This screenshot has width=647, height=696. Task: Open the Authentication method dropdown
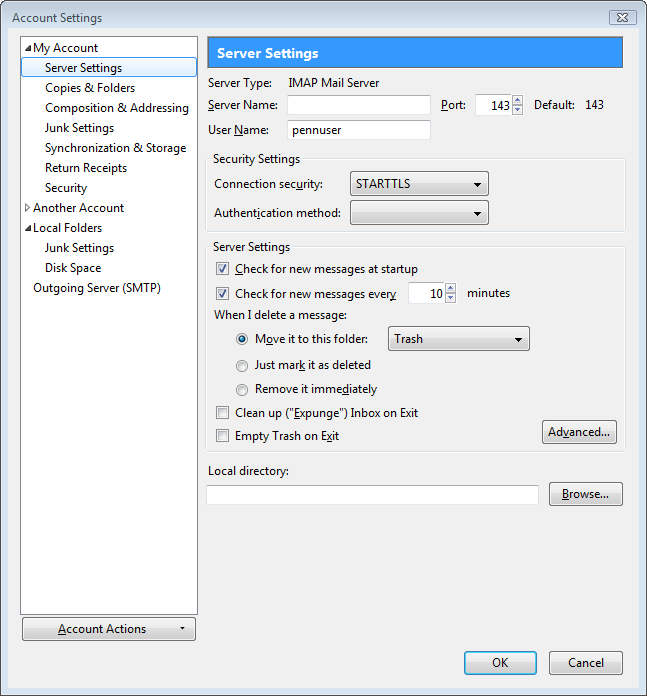[x=419, y=213]
